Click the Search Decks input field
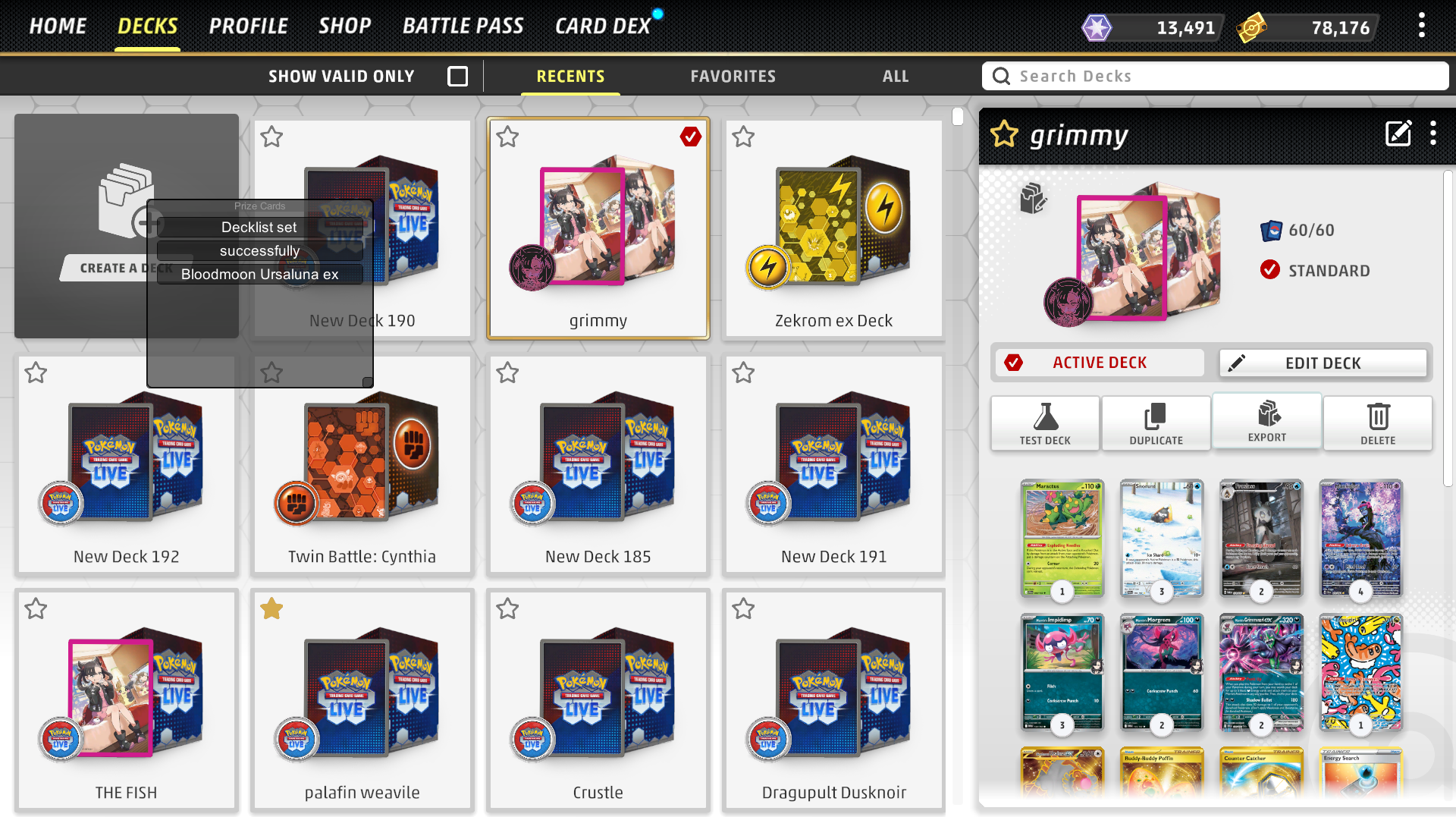1456x817 pixels. 1215,77
